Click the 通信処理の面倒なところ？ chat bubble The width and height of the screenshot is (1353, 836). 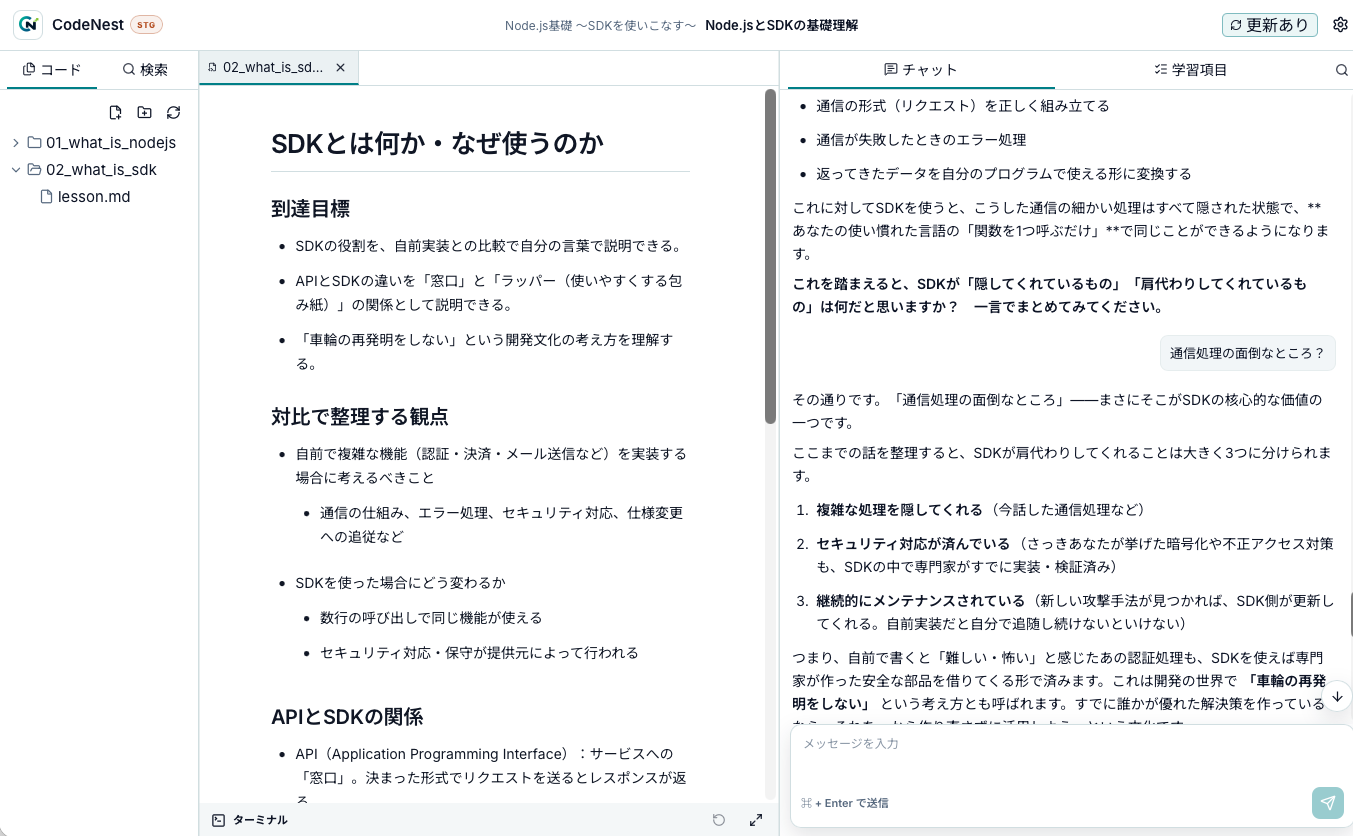tap(1247, 353)
